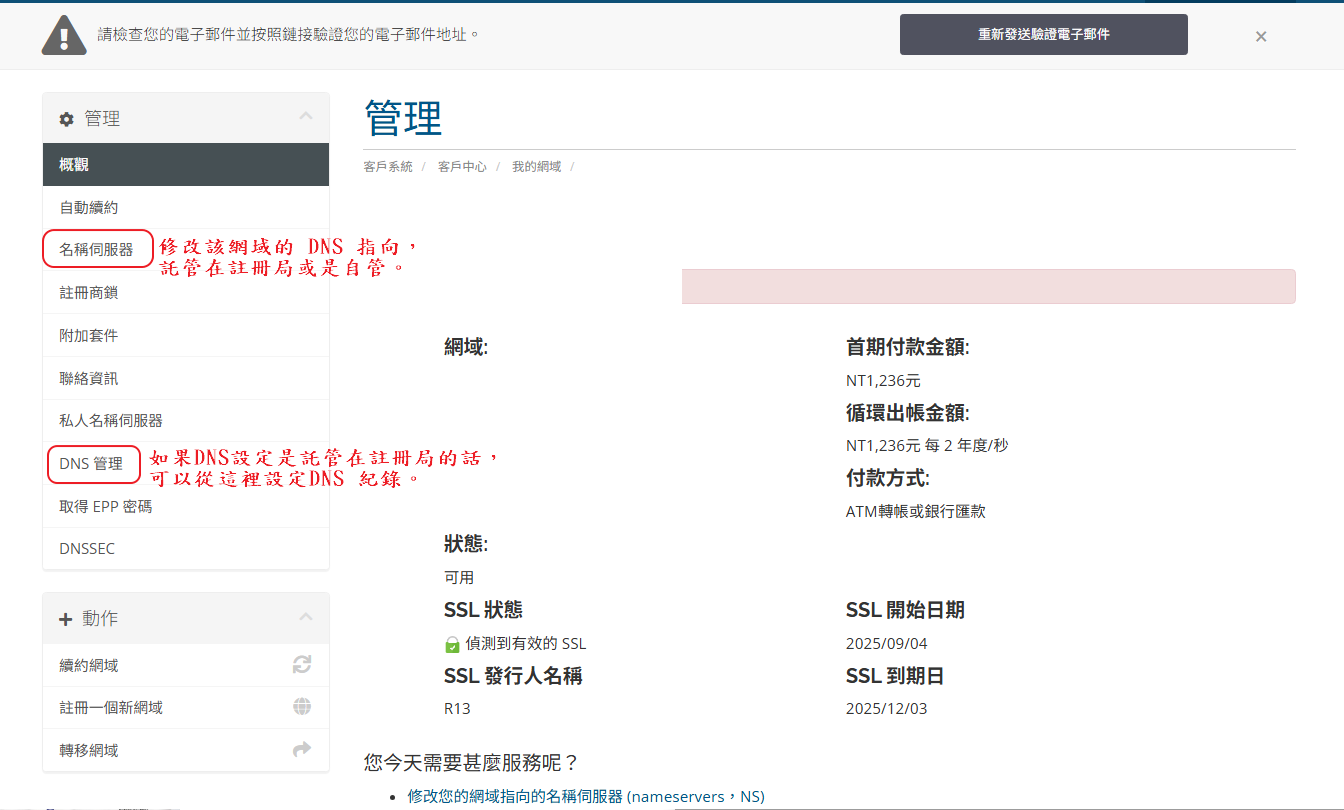Go to DNS 管理 in the sidebar

91,464
